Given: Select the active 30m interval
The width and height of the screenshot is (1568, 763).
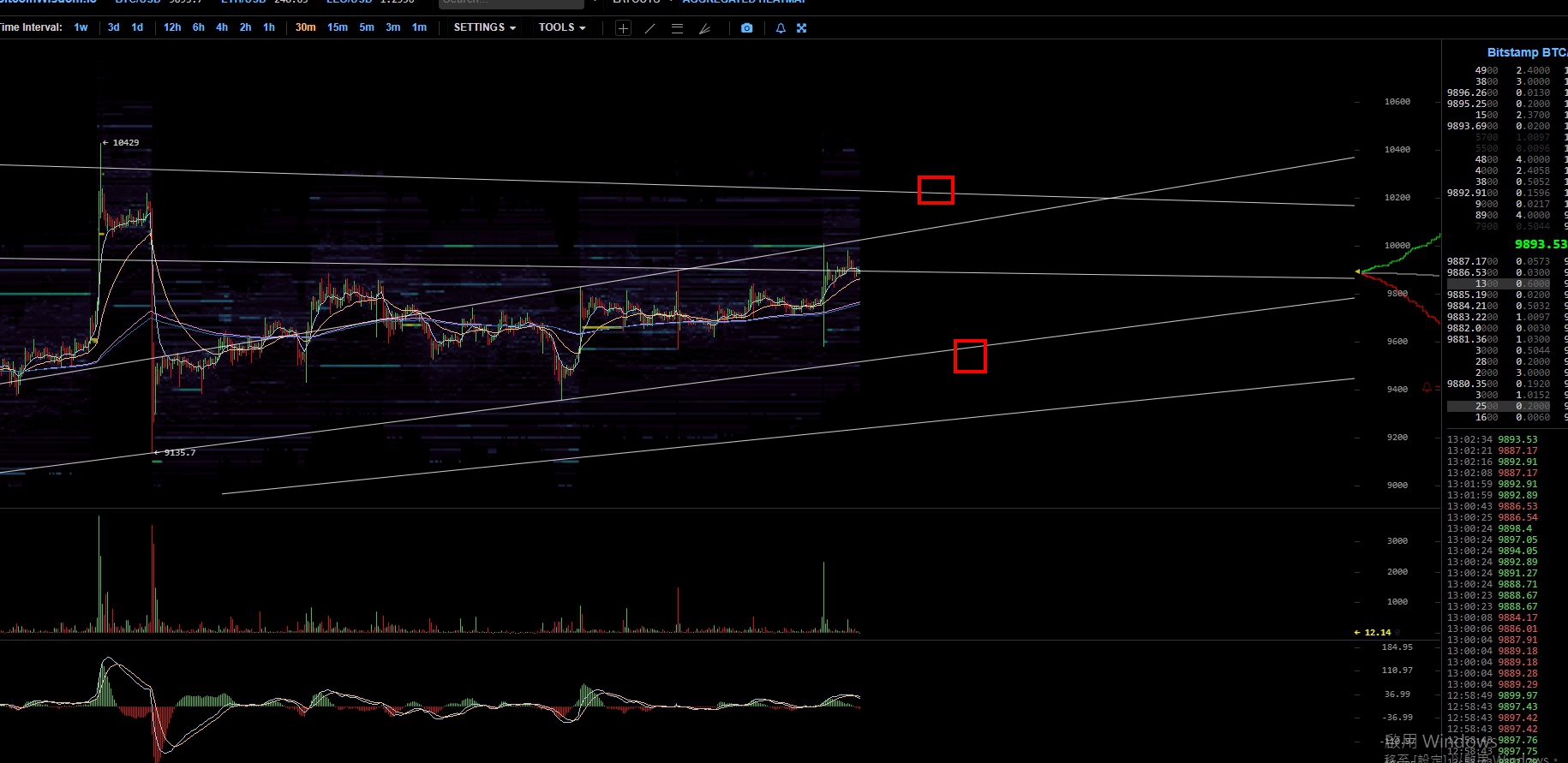Looking at the screenshot, I should tap(305, 27).
